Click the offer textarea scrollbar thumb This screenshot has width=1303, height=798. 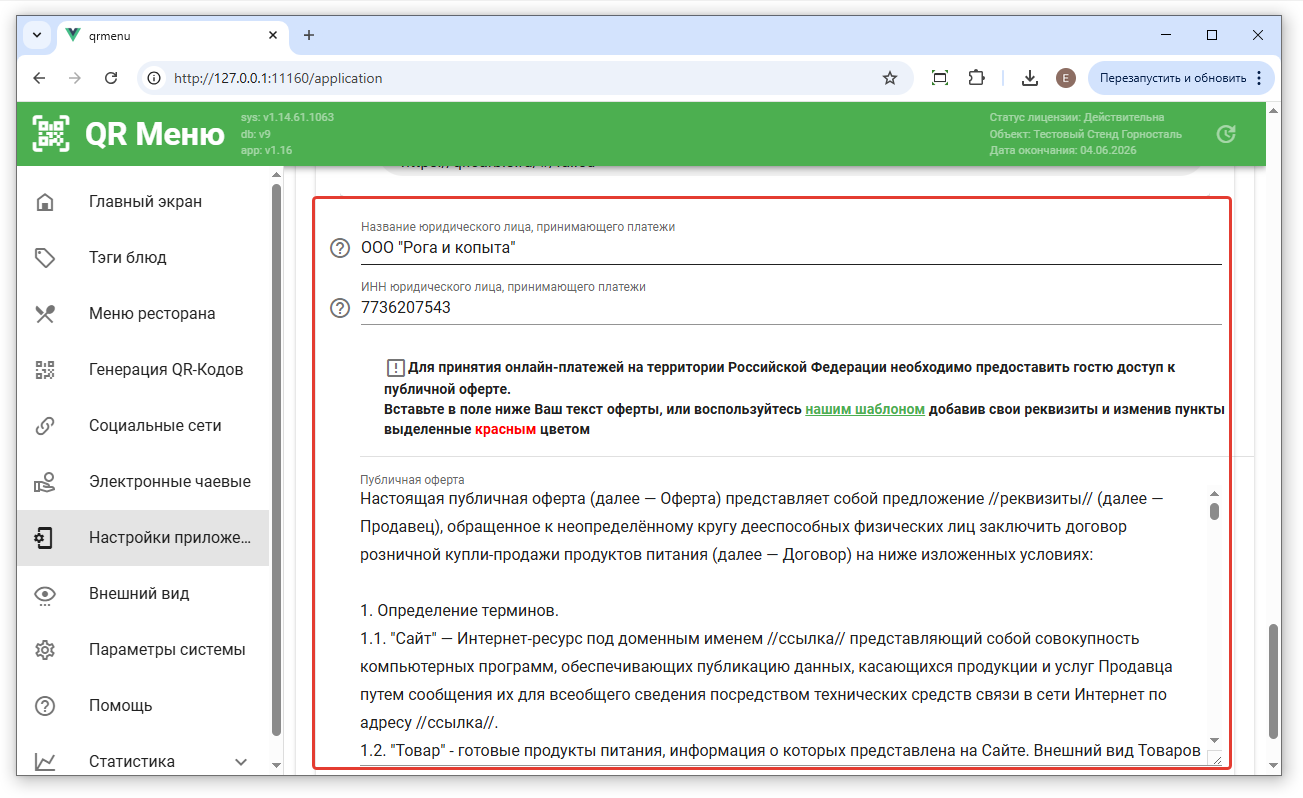coord(1214,512)
